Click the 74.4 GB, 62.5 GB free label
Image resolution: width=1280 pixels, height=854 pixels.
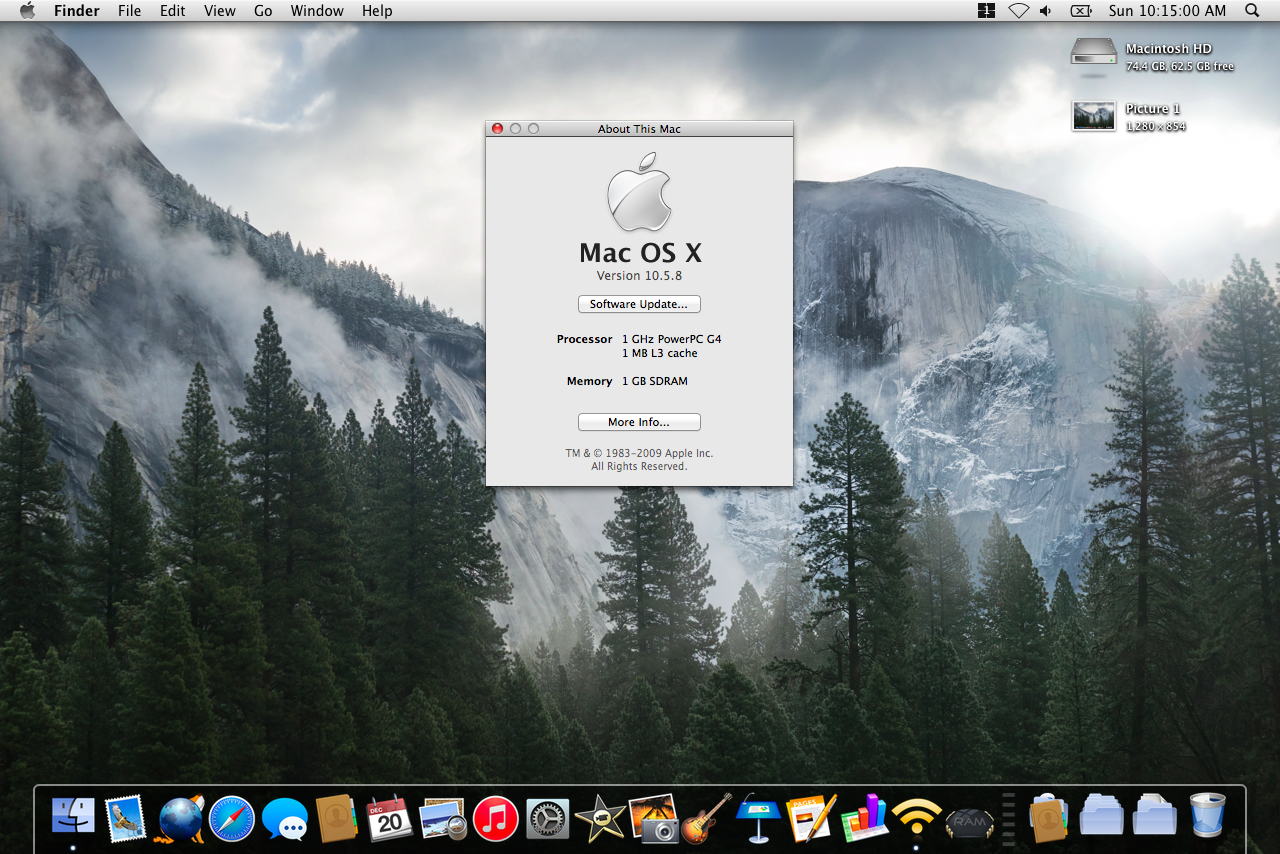[1180, 66]
